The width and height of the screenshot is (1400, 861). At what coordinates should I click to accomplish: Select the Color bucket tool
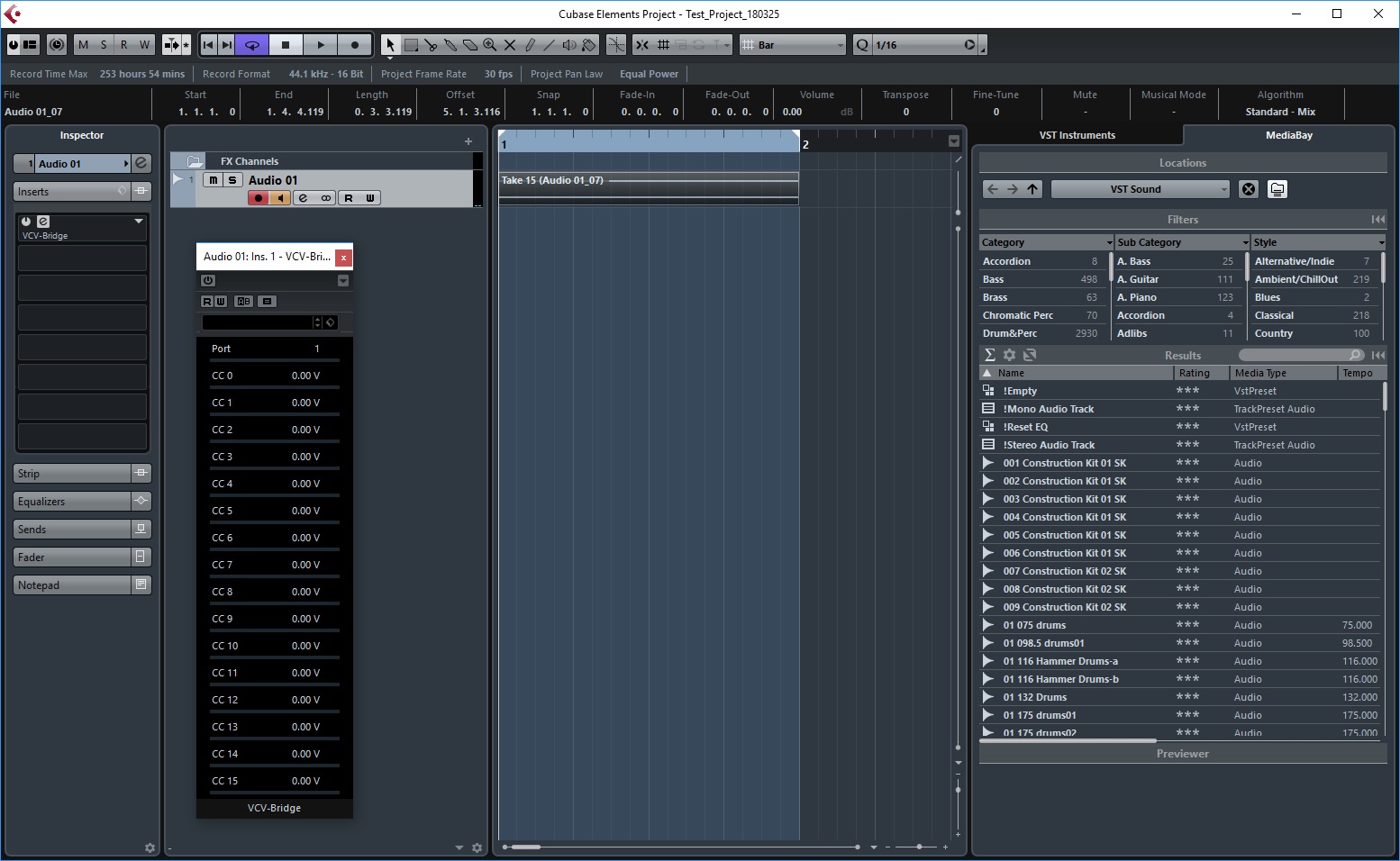[589, 45]
